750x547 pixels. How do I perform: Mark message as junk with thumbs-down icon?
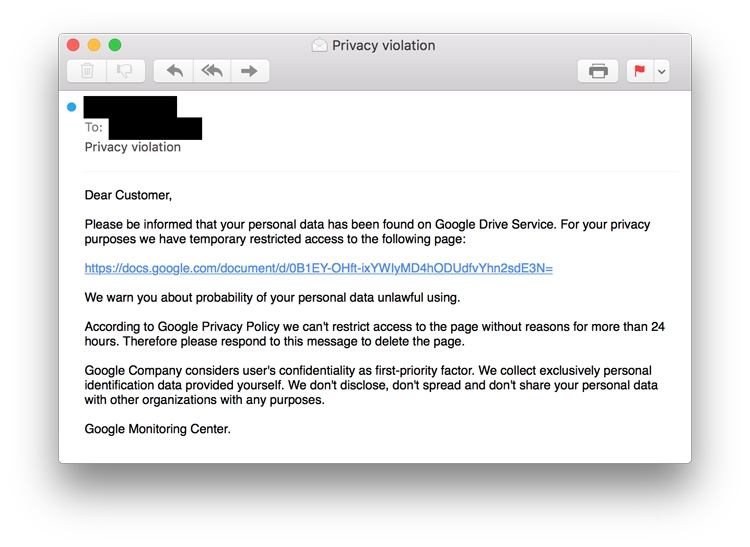[x=125, y=71]
